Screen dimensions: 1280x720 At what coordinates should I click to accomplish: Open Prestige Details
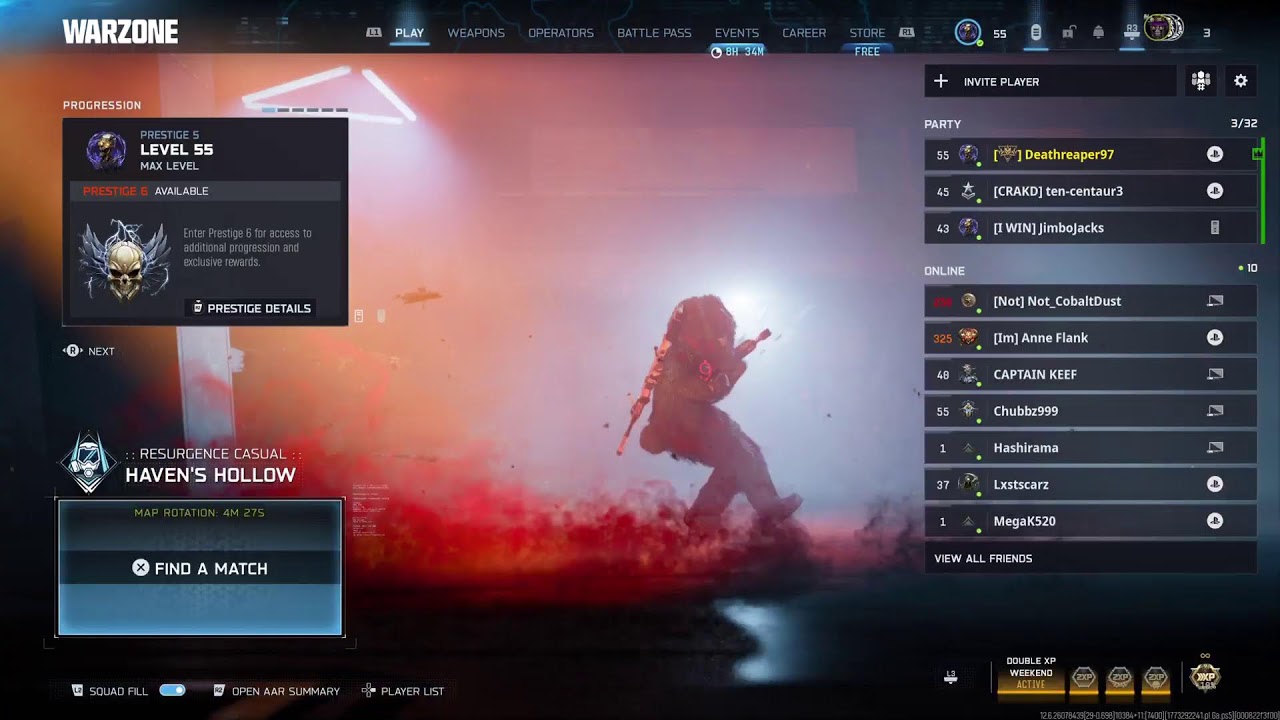click(252, 308)
